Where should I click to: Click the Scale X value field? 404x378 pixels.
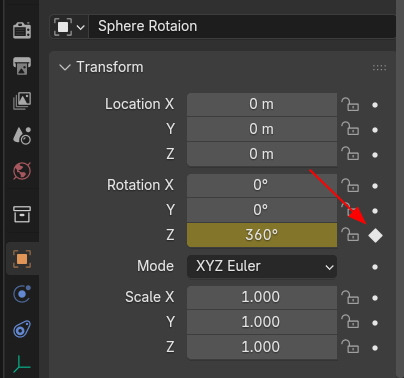click(x=262, y=297)
